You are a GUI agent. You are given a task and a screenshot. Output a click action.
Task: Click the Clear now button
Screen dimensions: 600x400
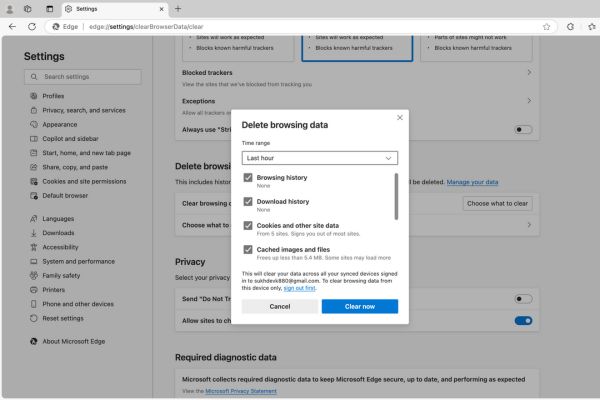tap(360, 306)
